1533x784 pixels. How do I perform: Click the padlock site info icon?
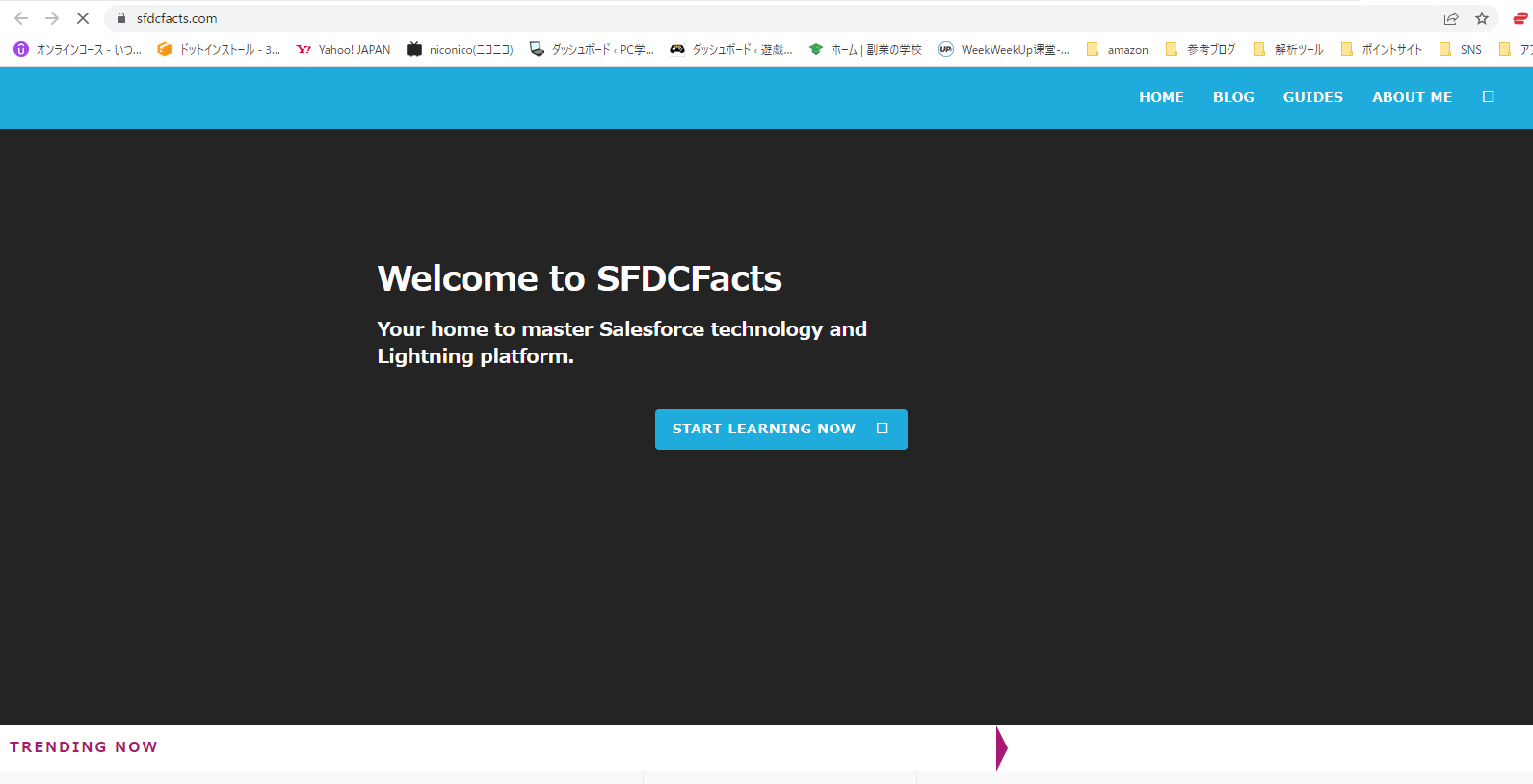tap(121, 18)
